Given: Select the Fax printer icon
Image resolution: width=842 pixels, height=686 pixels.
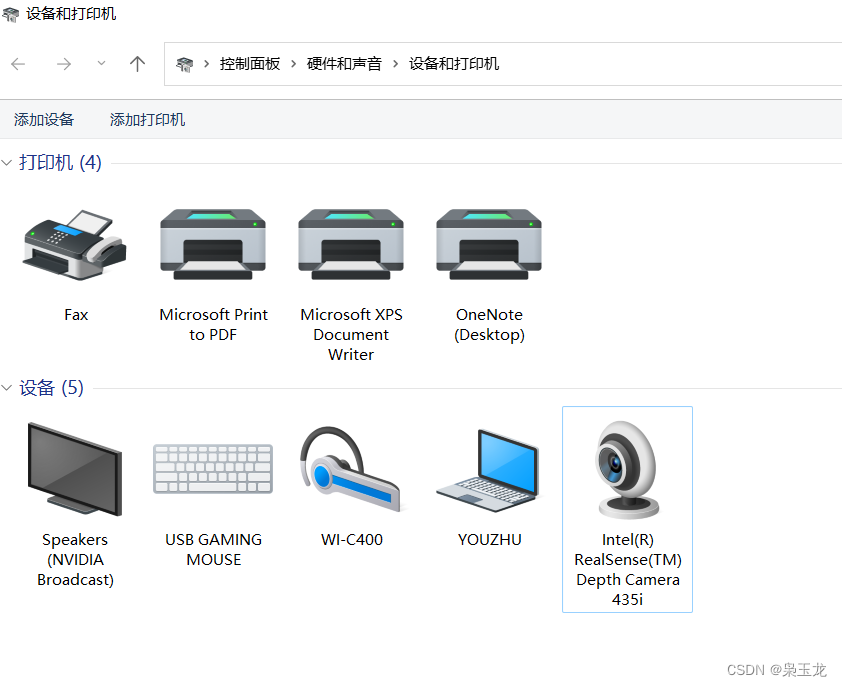Looking at the screenshot, I should (75, 245).
